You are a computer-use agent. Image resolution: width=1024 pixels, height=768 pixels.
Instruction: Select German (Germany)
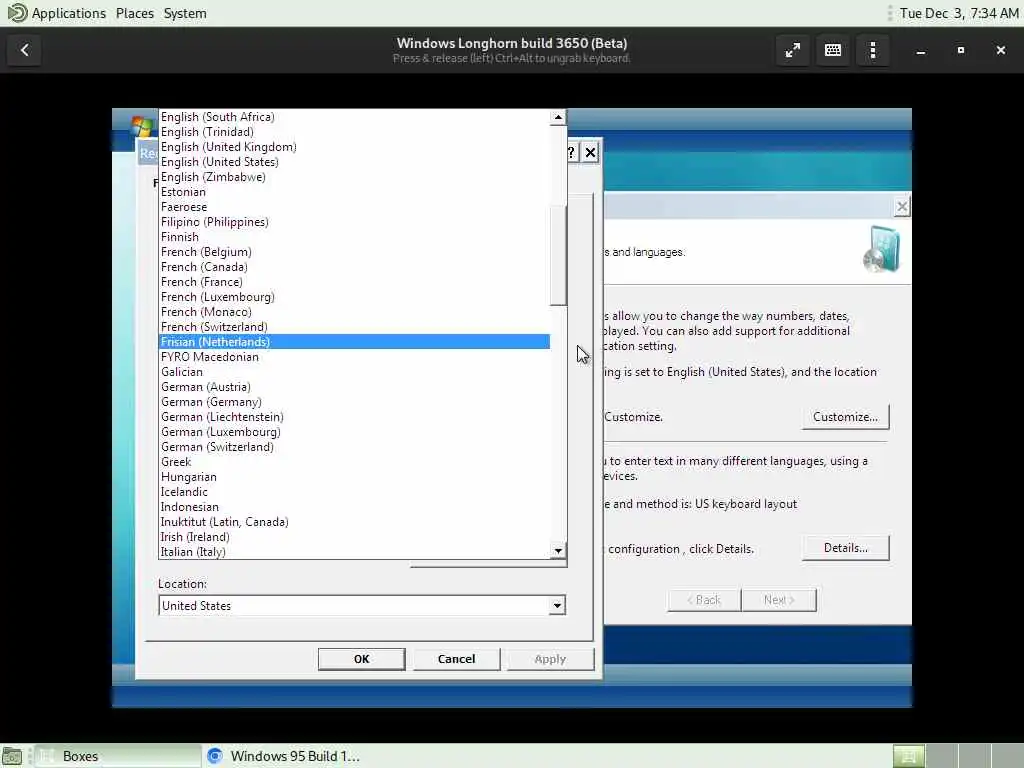point(355,402)
